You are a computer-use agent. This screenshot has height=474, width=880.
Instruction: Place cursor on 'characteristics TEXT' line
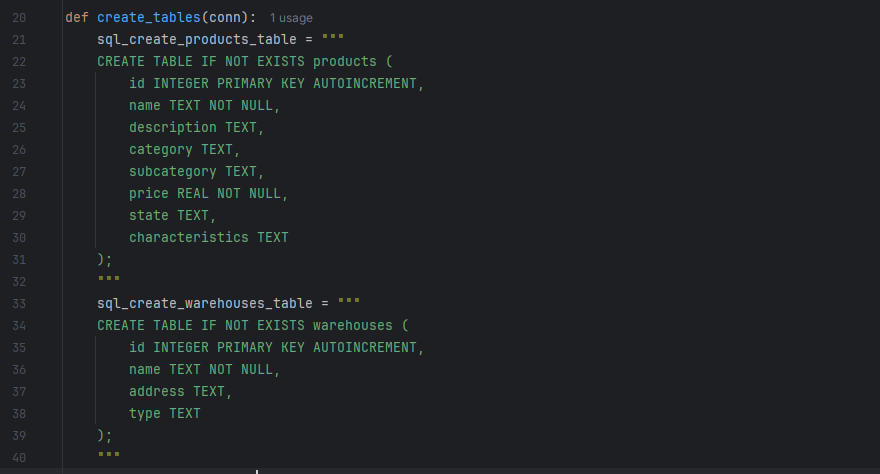pyautogui.click(x=209, y=237)
